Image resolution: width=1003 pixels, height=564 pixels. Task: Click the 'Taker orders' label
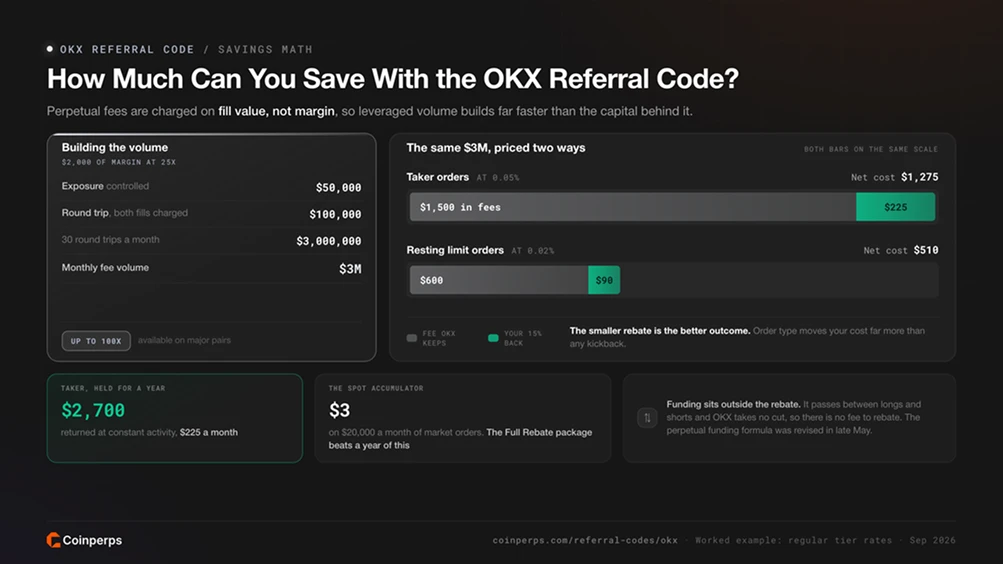pos(438,177)
